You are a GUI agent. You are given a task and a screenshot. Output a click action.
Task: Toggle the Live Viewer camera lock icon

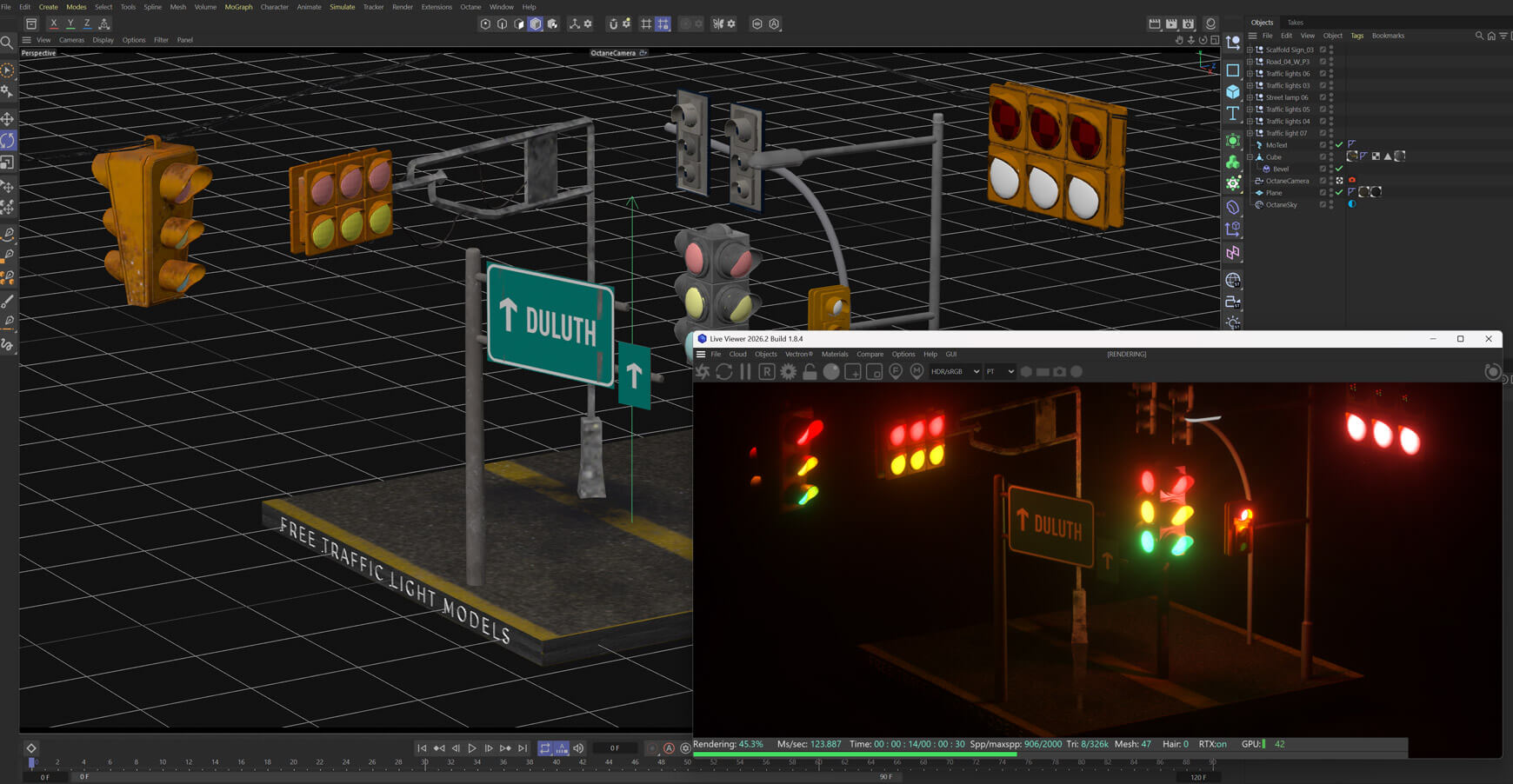810,372
